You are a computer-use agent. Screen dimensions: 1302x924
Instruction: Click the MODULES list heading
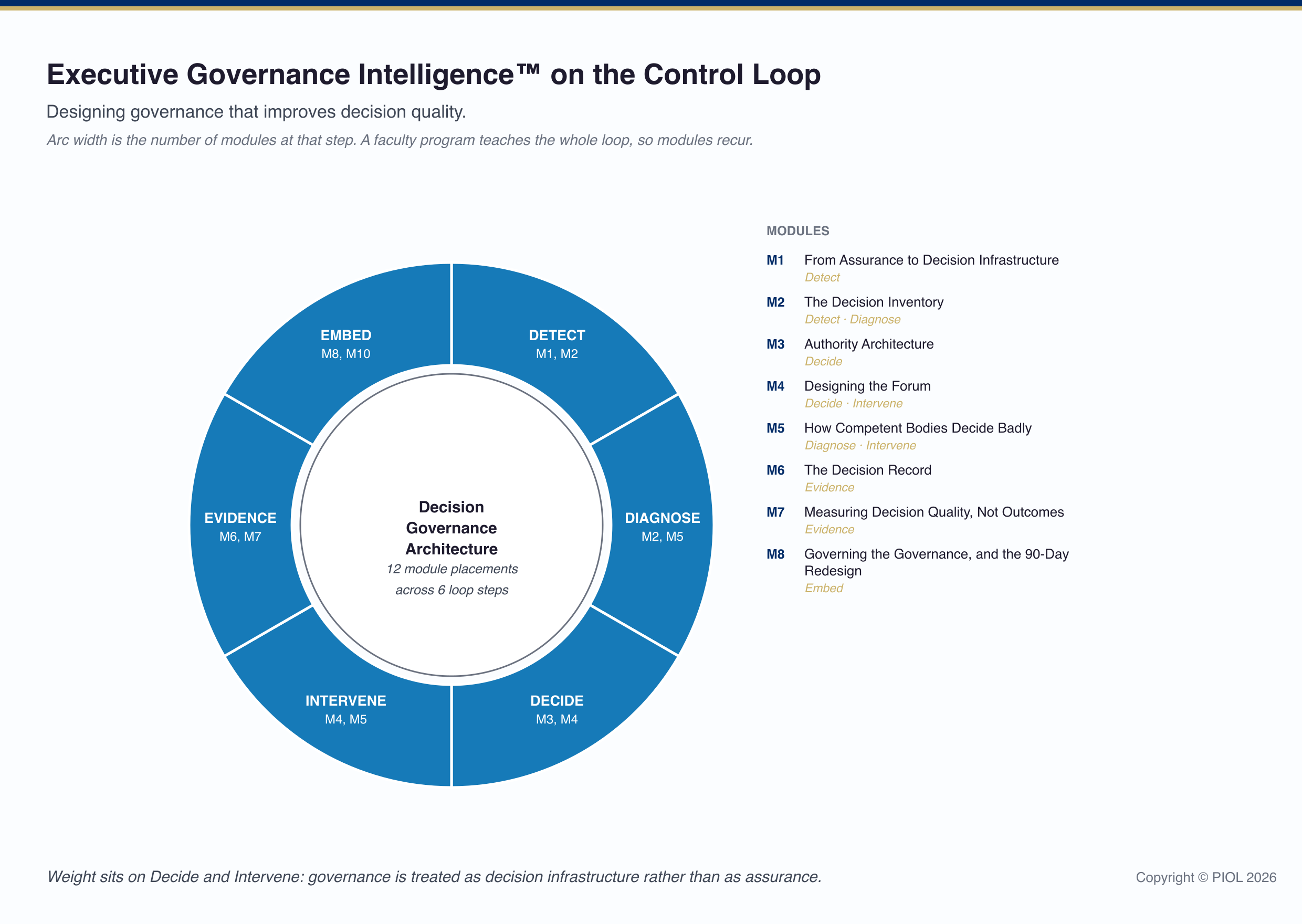pos(797,231)
